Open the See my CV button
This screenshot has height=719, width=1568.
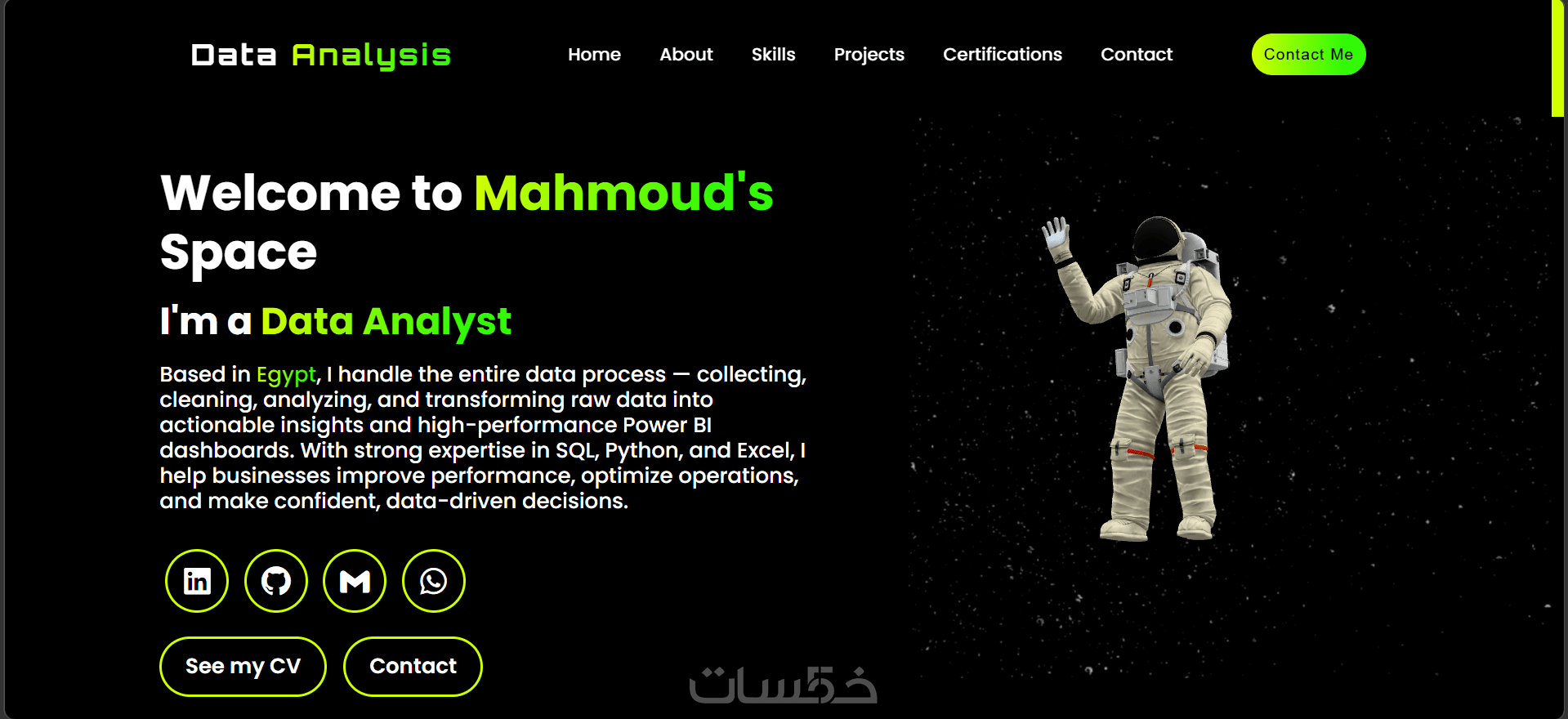[x=243, y=667]
